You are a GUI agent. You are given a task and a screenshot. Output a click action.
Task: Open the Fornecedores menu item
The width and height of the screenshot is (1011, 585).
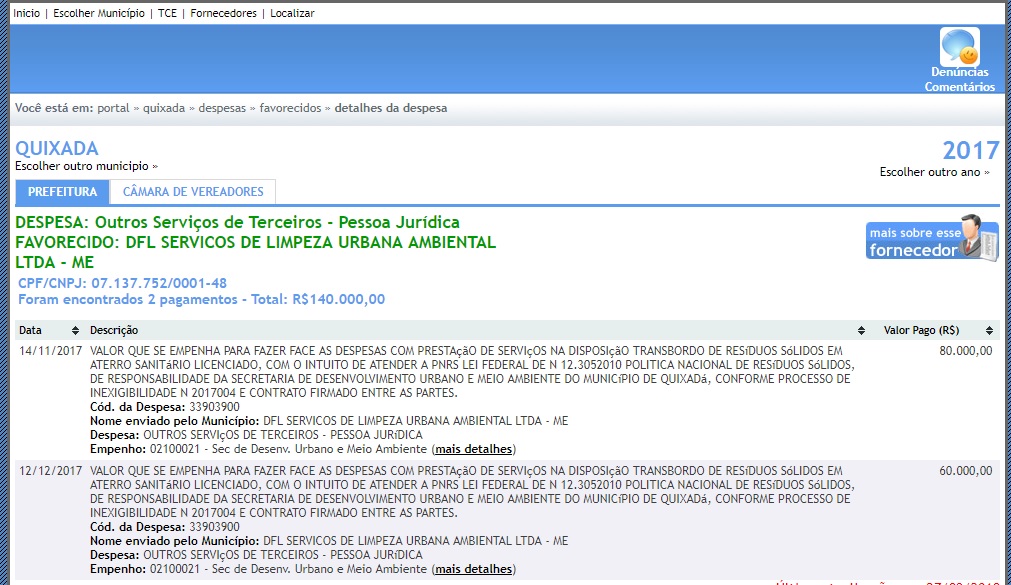pyautogui.click(x=223, y=13)
